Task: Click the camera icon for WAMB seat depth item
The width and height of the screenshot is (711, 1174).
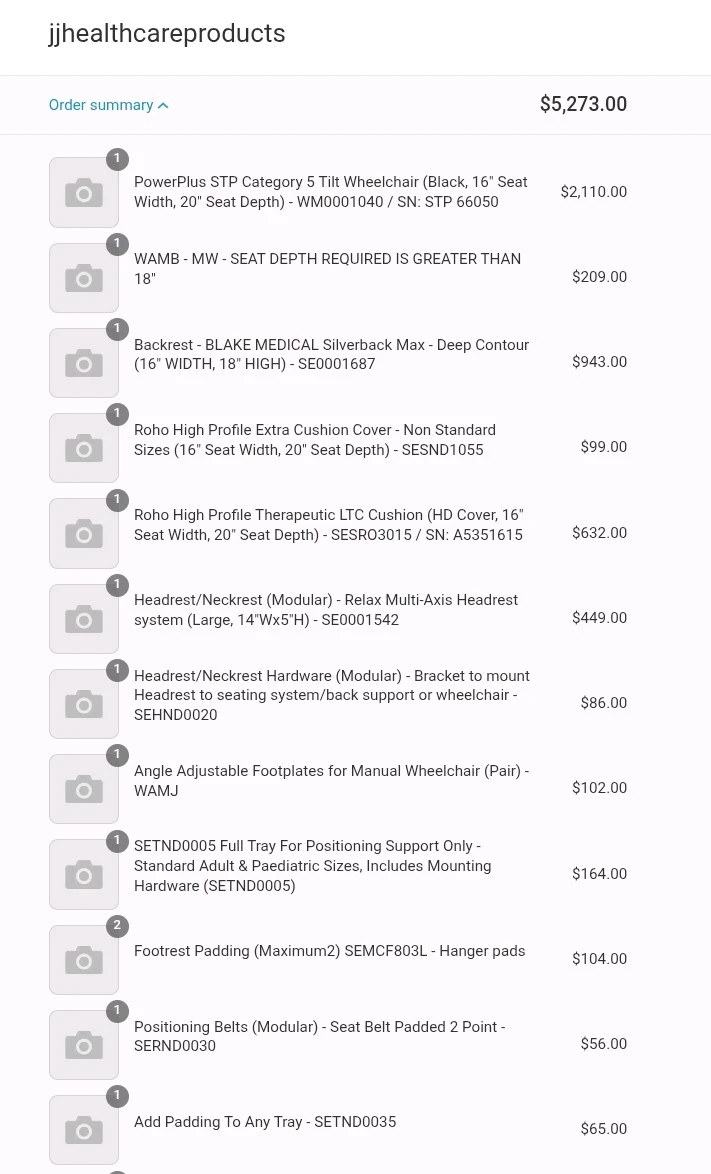Action: (x=84, y=278)
